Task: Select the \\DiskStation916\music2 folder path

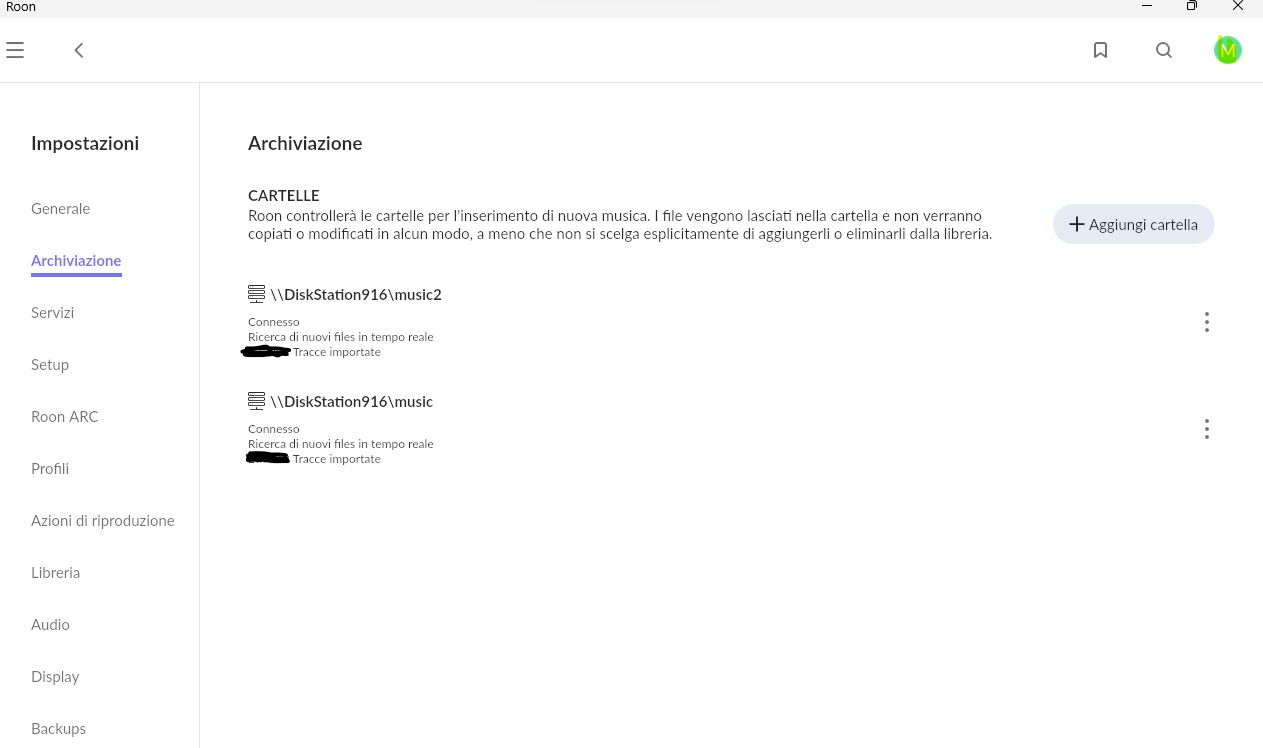Action: (356, 295)
